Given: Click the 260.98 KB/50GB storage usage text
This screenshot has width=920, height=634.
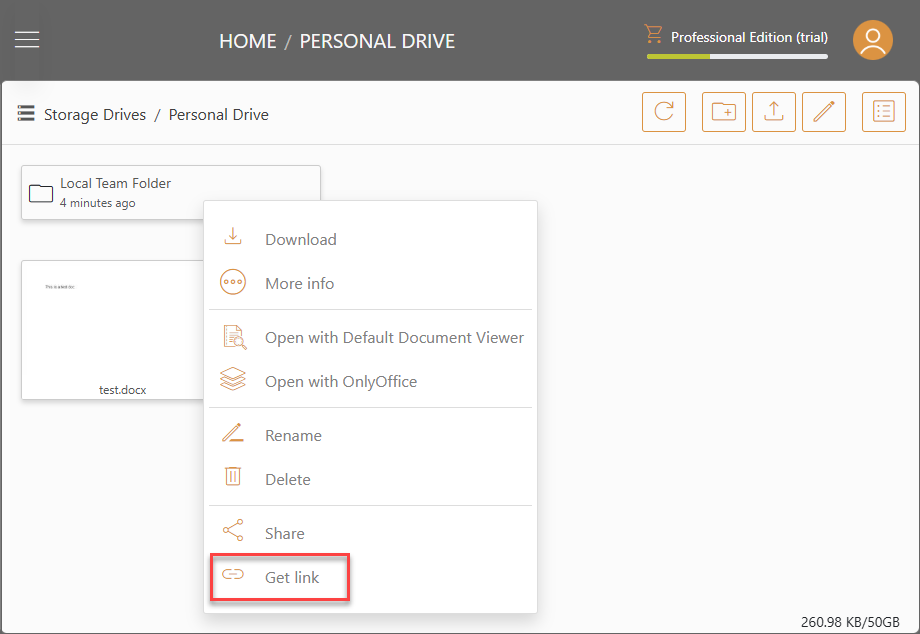Looking at the screenshot, I should click(850, 622).
